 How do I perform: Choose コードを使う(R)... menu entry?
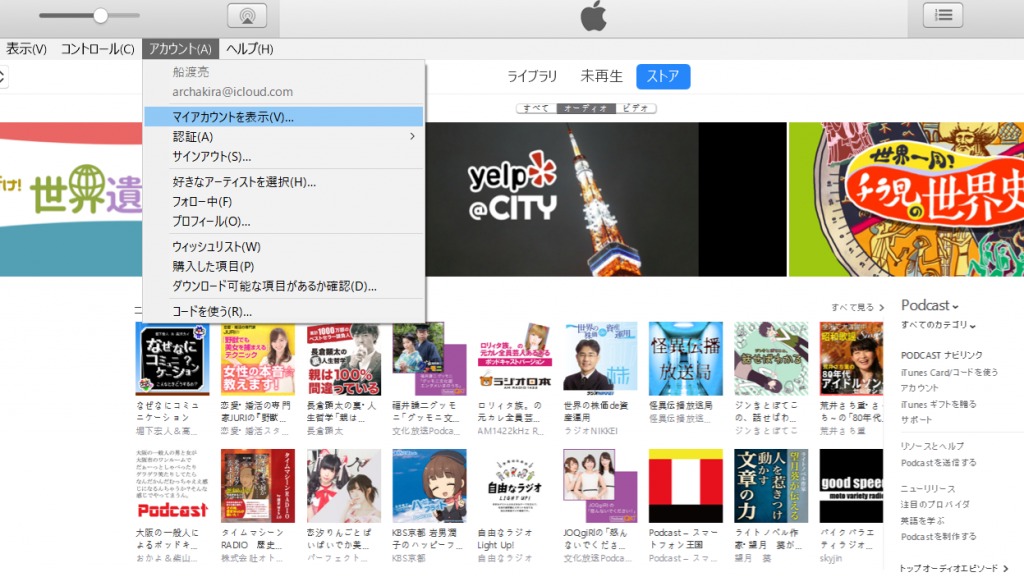click(x=283, y=311)
